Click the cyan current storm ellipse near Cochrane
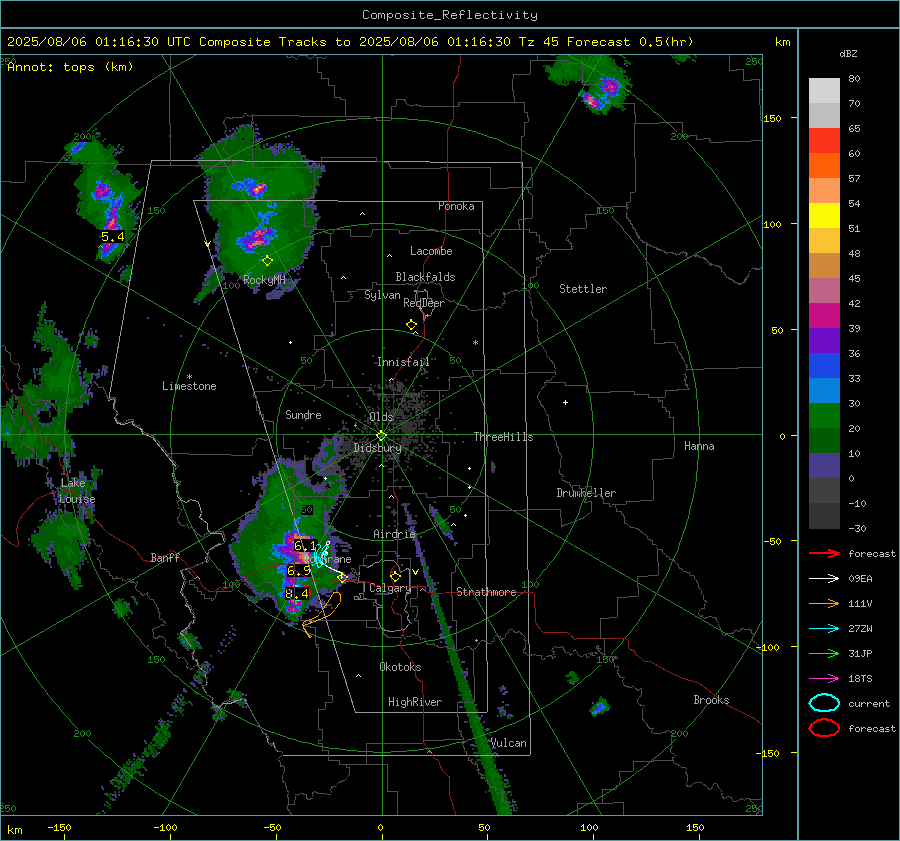 pyautogui.click(x=320, y=554)
